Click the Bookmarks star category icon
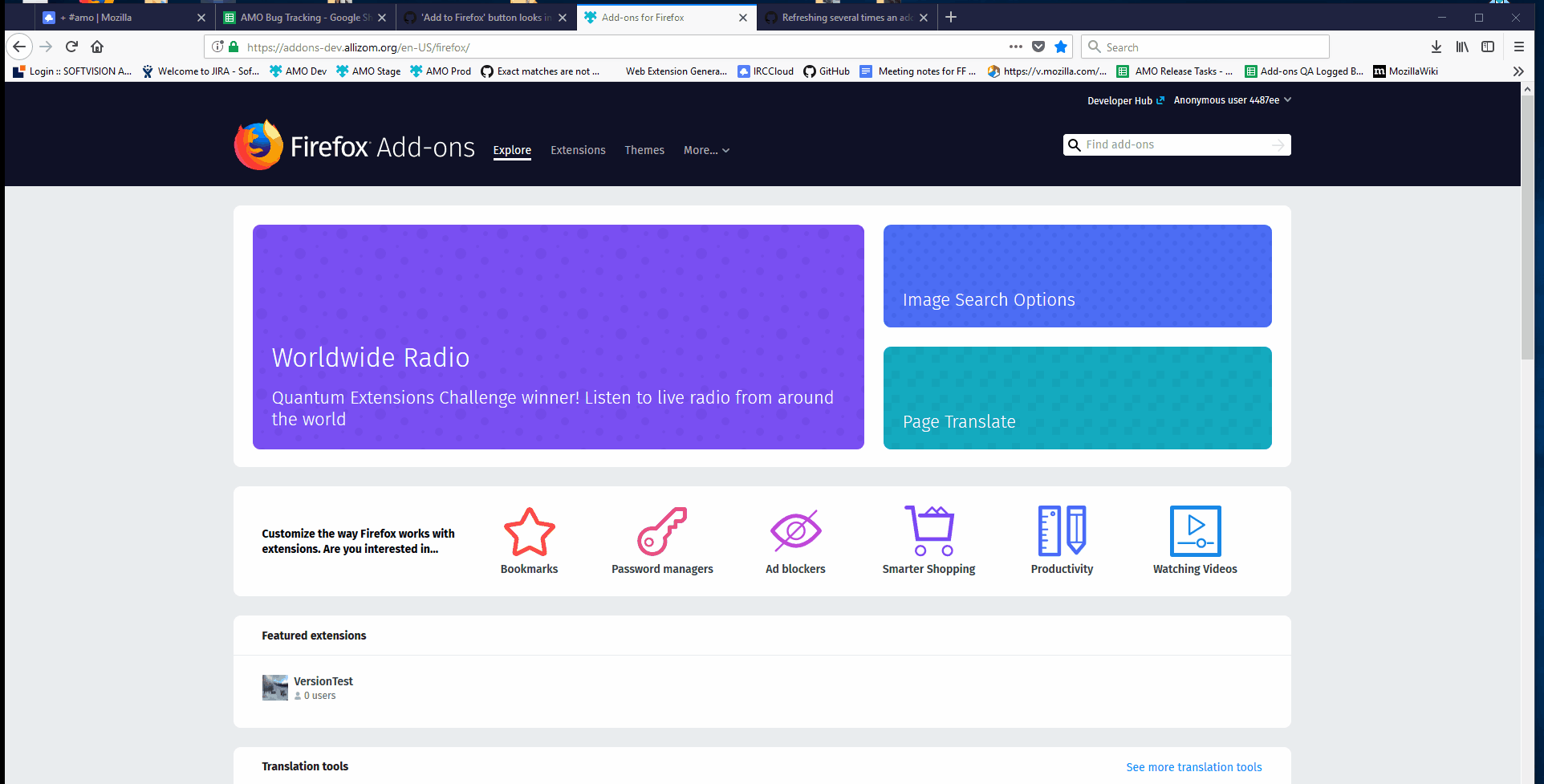1544x784 pixels. (530, 531)
